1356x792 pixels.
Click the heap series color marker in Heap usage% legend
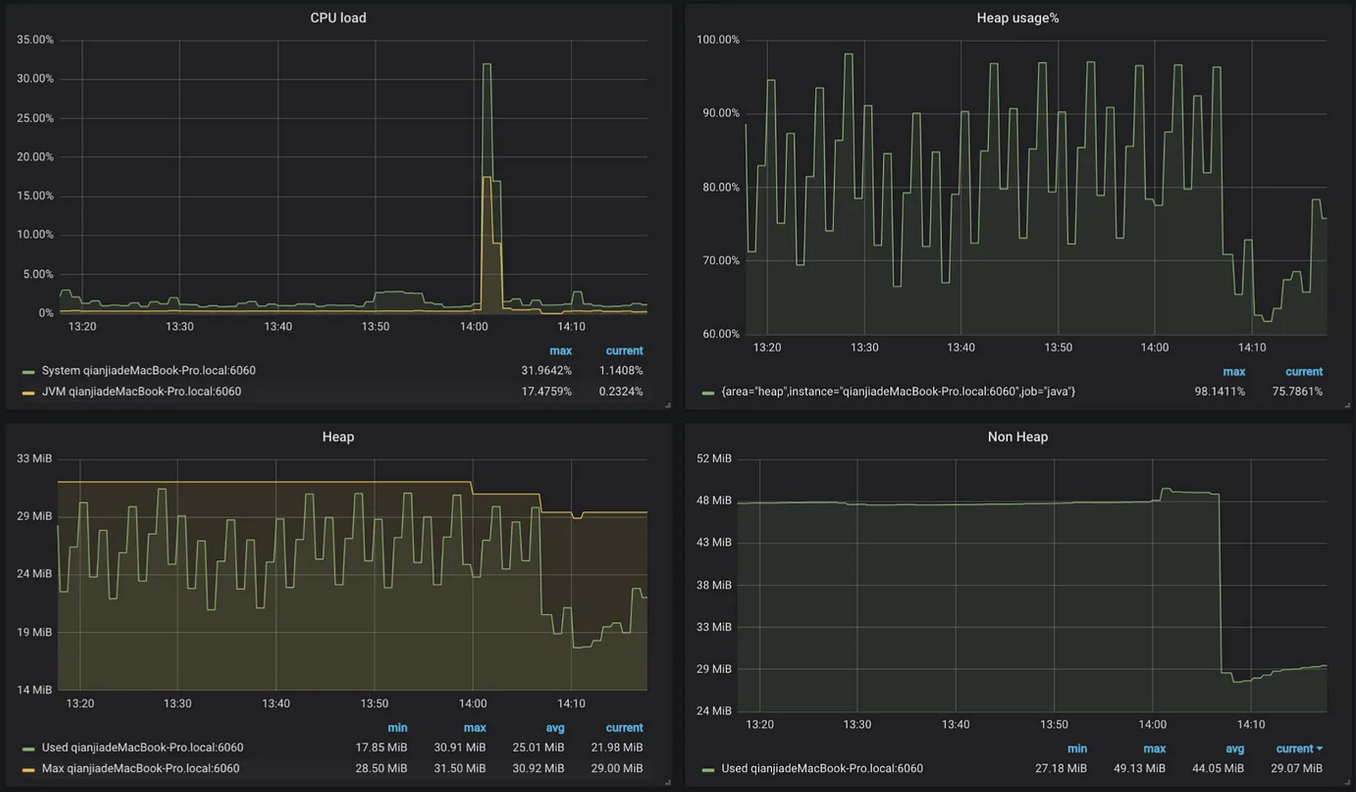click(x=708, y=391)
